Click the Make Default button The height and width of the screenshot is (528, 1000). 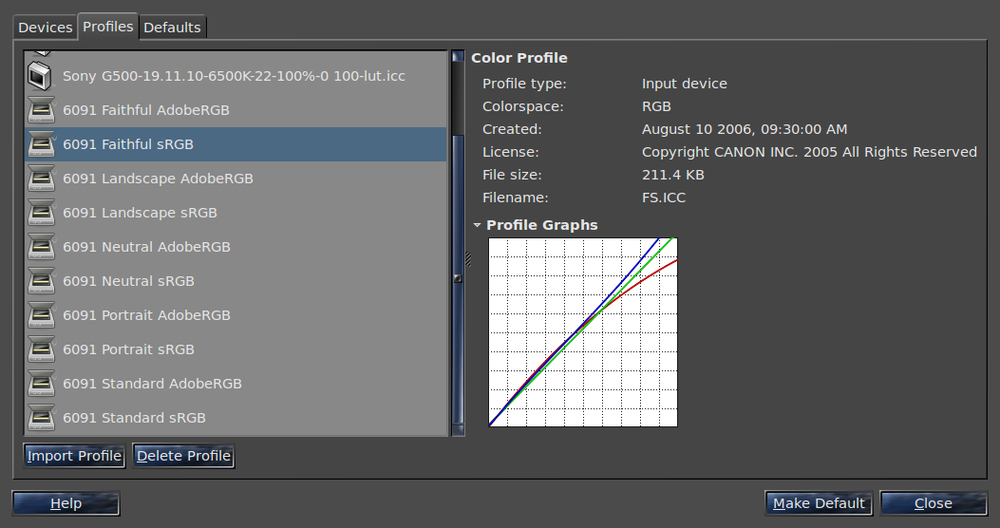(818, 503)
